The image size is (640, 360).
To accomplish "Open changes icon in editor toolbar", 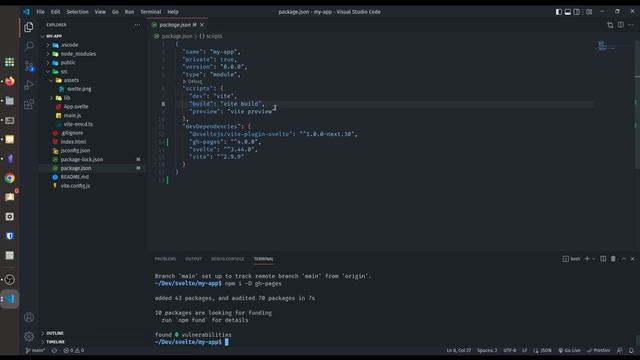I will coord(610,25).
